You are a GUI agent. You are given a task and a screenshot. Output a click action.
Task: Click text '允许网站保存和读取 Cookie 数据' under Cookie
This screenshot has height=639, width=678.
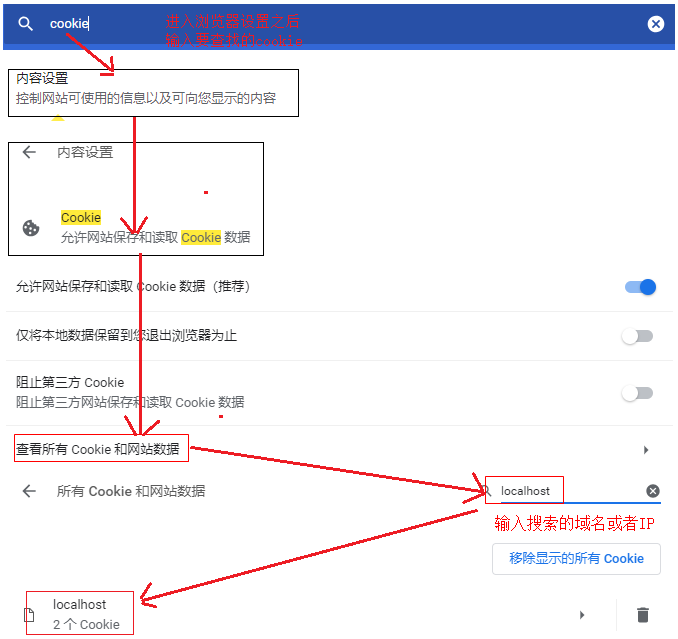[155, 237]
